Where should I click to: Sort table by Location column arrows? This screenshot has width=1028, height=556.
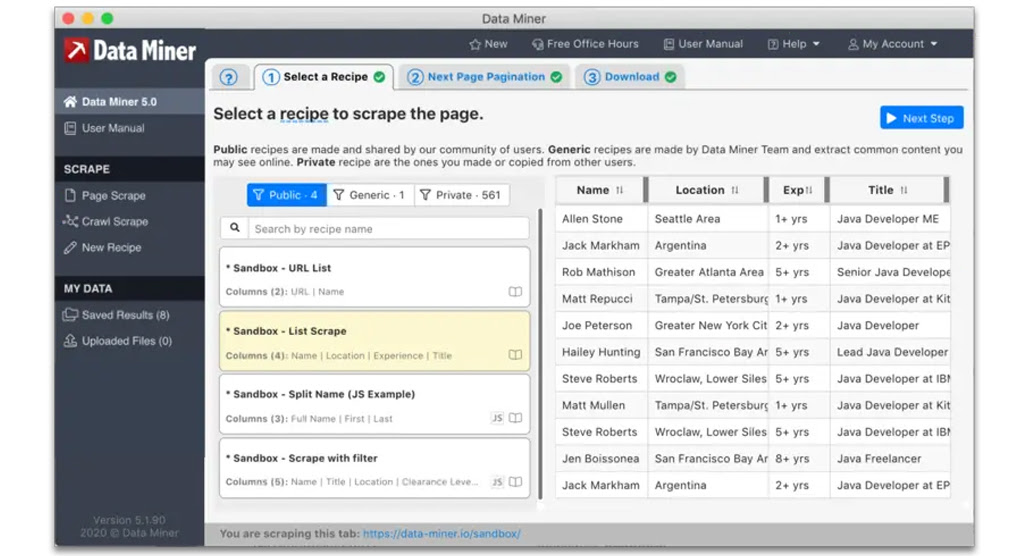(735, 190)
